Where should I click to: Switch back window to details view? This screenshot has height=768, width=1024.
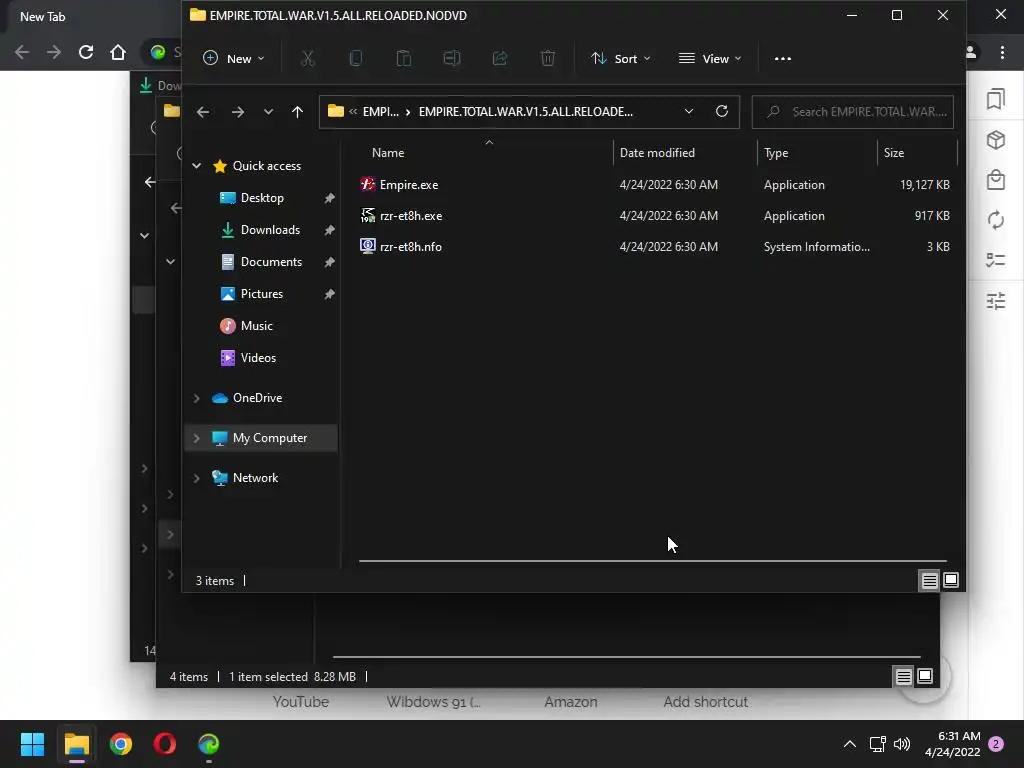click(x=903, y=677)
